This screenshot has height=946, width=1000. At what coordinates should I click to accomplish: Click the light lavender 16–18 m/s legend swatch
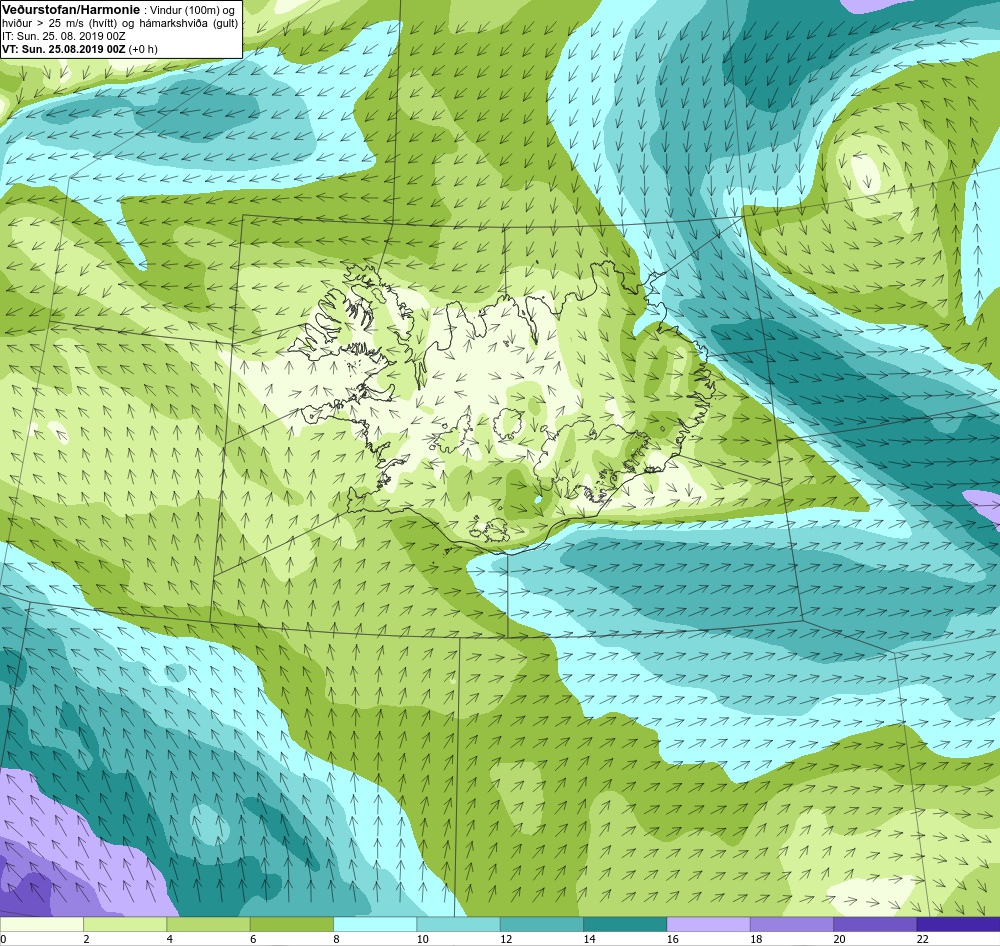coord(708,924)
